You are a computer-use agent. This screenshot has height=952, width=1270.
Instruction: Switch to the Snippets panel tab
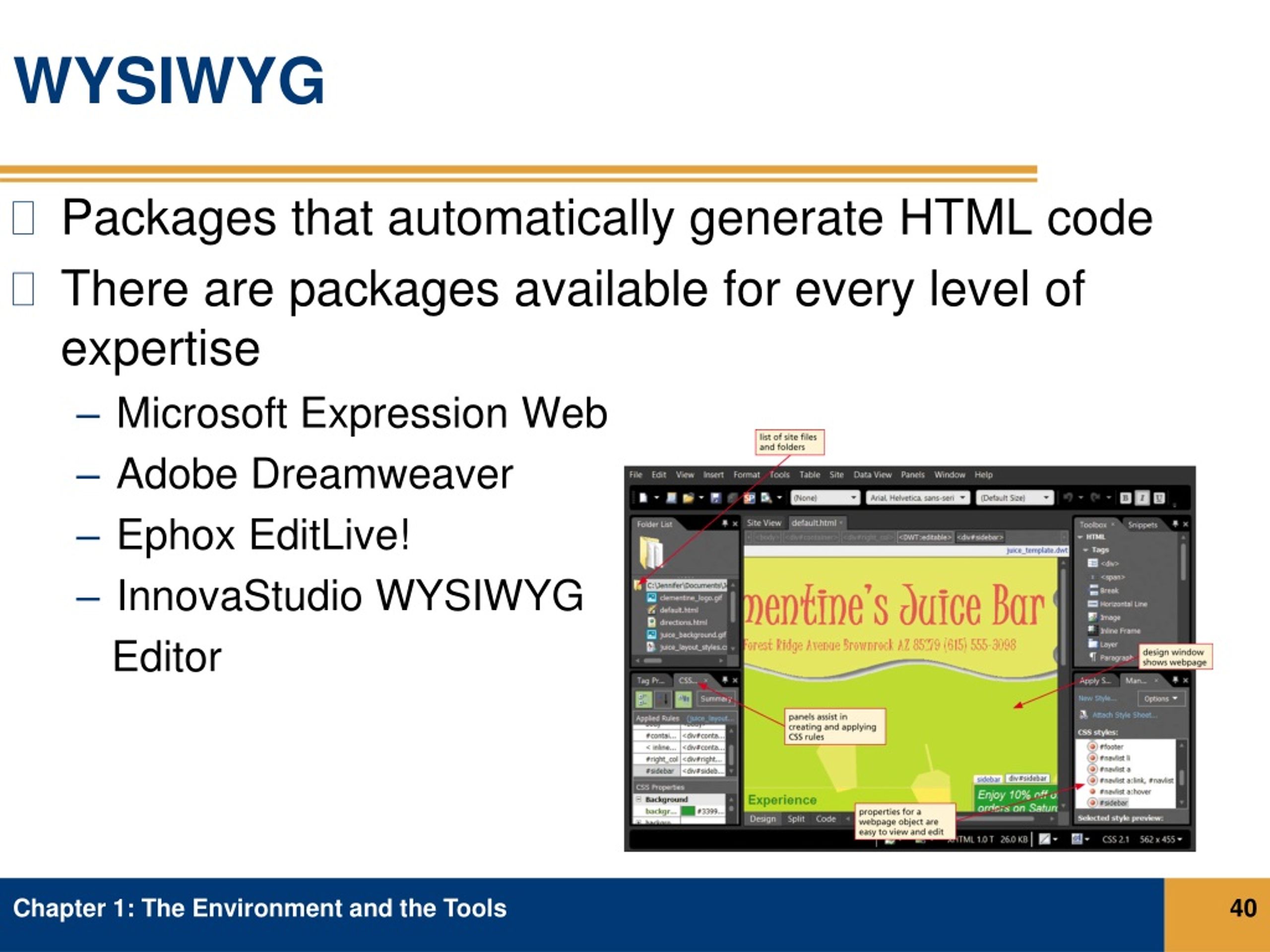(x=1143, y=525)
